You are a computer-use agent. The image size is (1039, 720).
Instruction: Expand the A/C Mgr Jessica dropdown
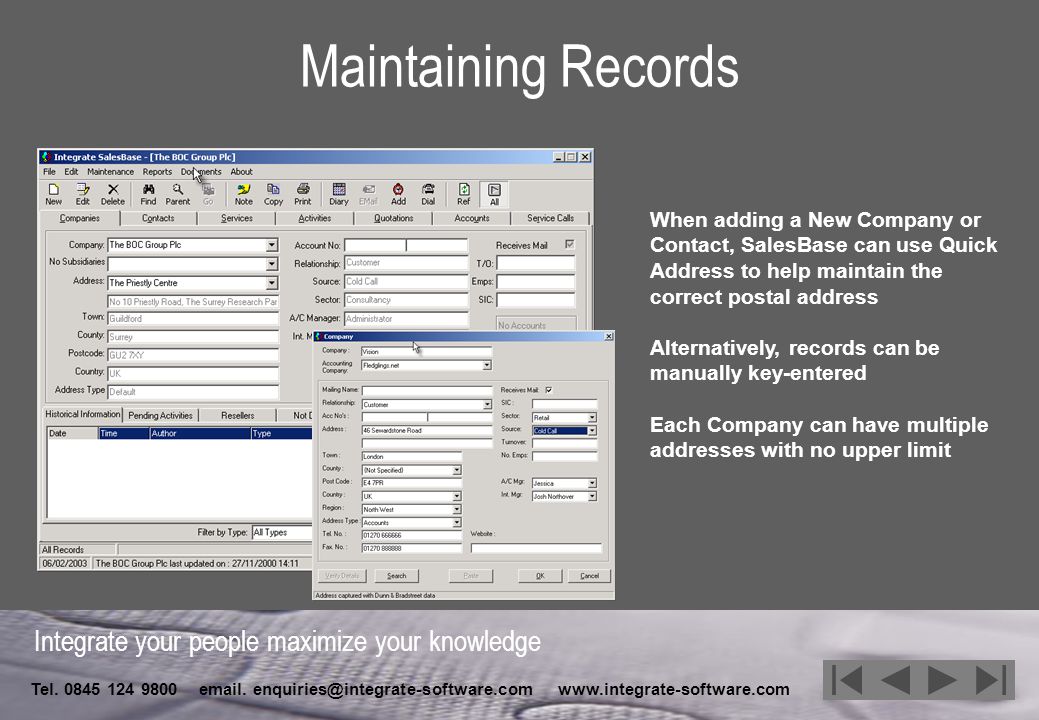click(592, 483)
